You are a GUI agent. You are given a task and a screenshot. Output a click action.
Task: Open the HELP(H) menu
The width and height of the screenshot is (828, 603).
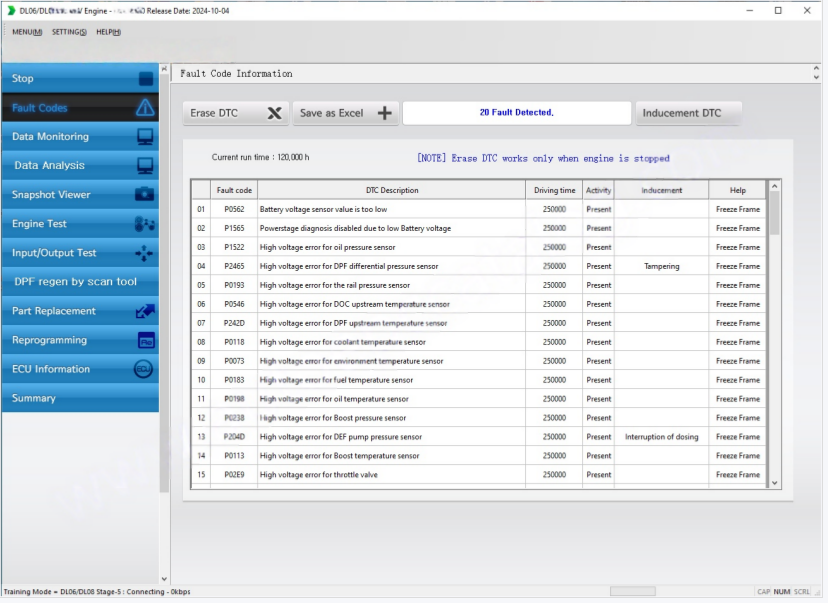[108, 32]
